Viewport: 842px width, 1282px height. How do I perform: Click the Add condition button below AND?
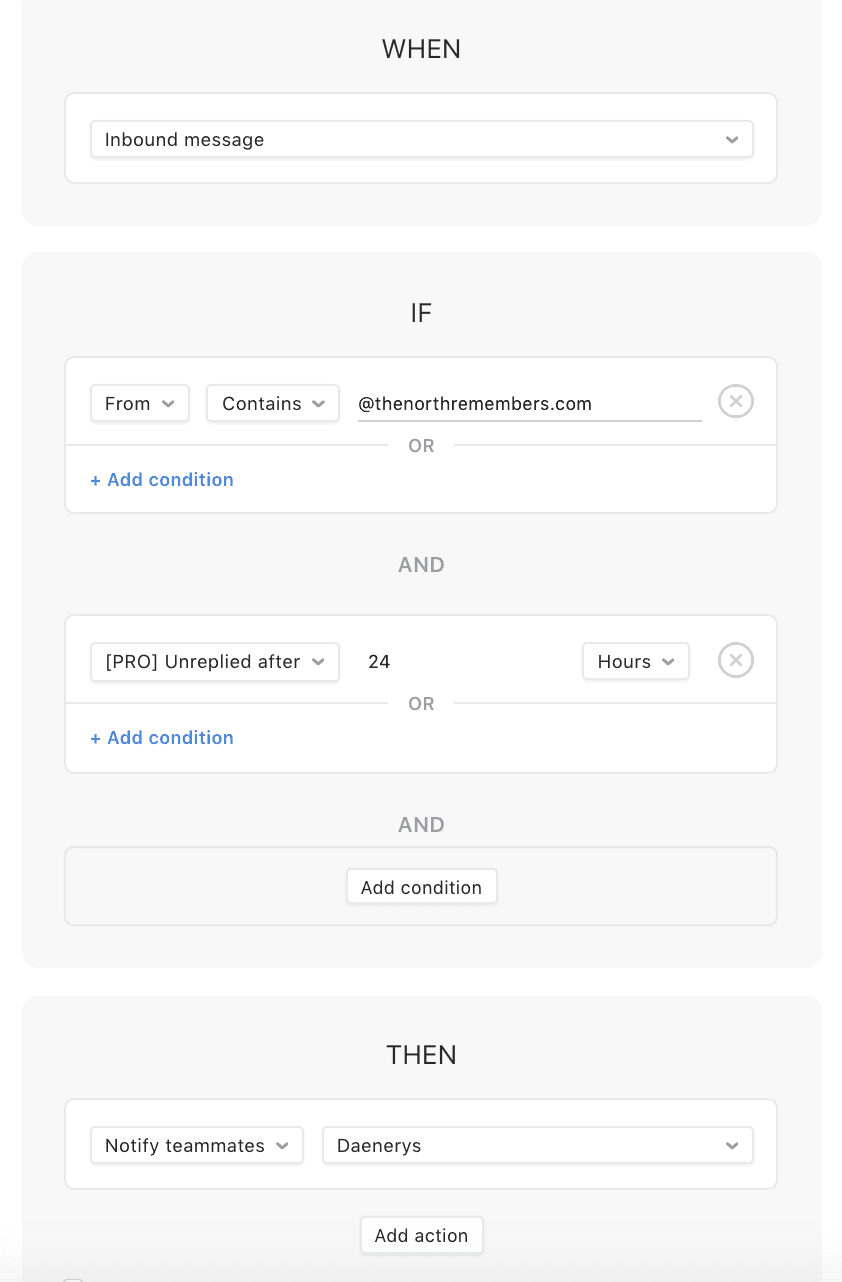click(x=422, y=887)
